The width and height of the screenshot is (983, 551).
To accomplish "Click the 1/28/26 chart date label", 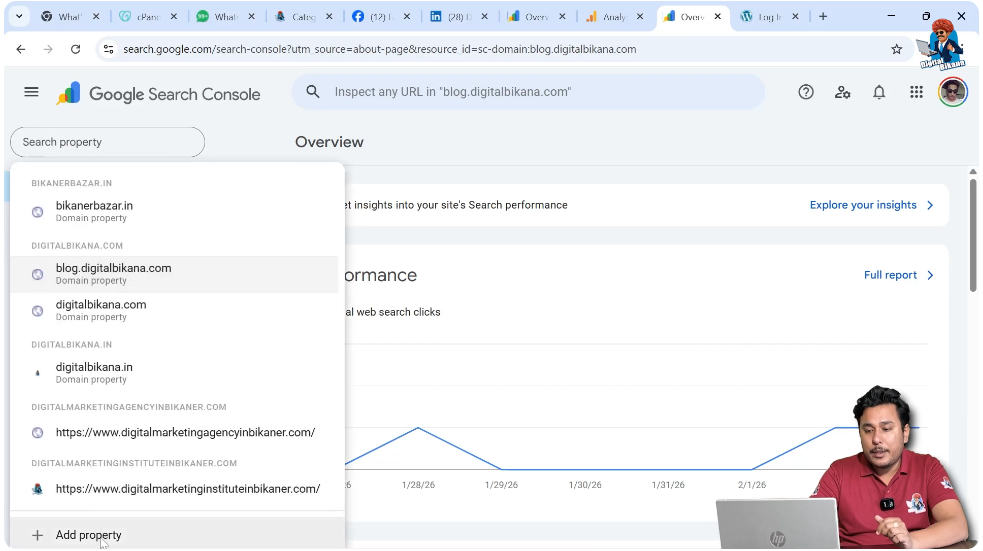I will [418, 485].
